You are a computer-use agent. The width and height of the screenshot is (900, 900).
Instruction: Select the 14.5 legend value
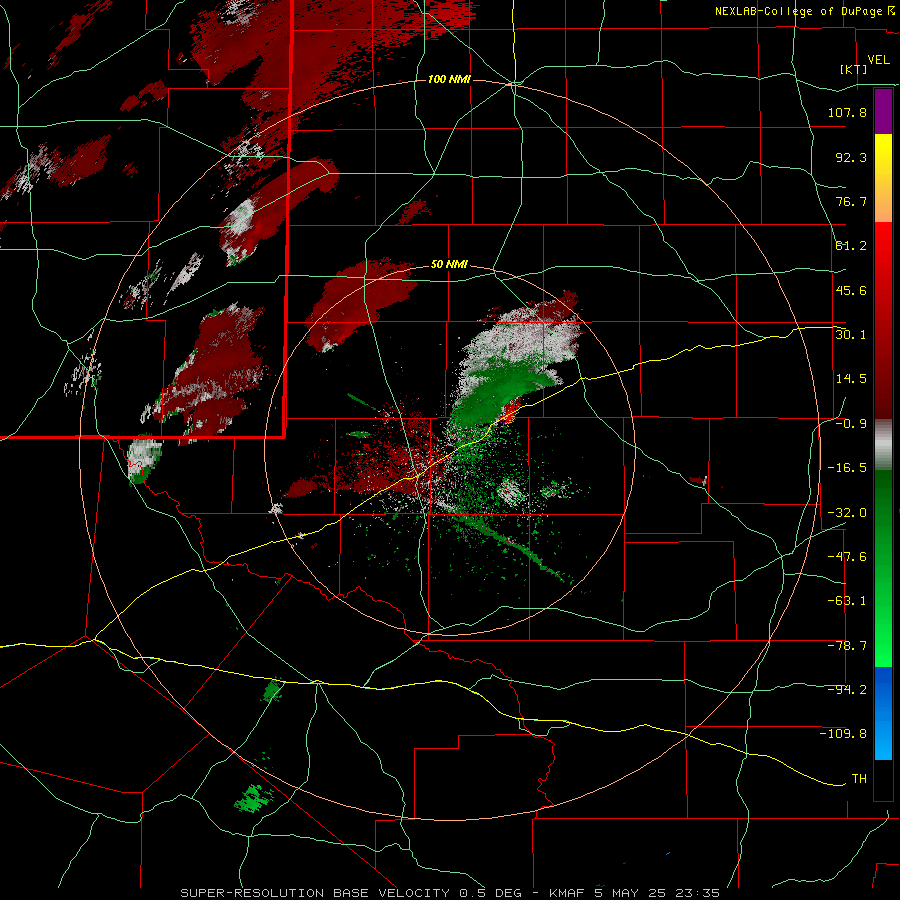[x=851, y=379]
